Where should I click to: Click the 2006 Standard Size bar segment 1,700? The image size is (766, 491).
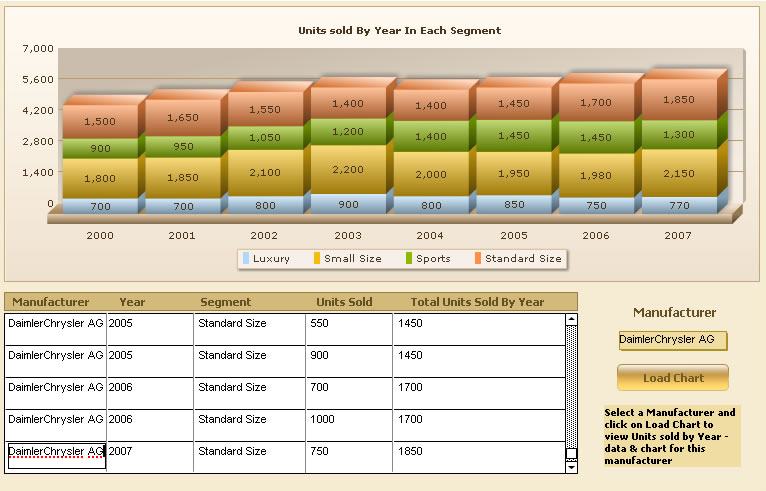click(x=596, y=103)
